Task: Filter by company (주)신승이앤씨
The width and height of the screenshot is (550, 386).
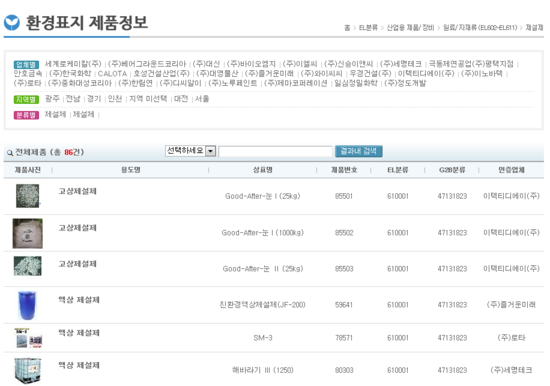Action: 348,64
